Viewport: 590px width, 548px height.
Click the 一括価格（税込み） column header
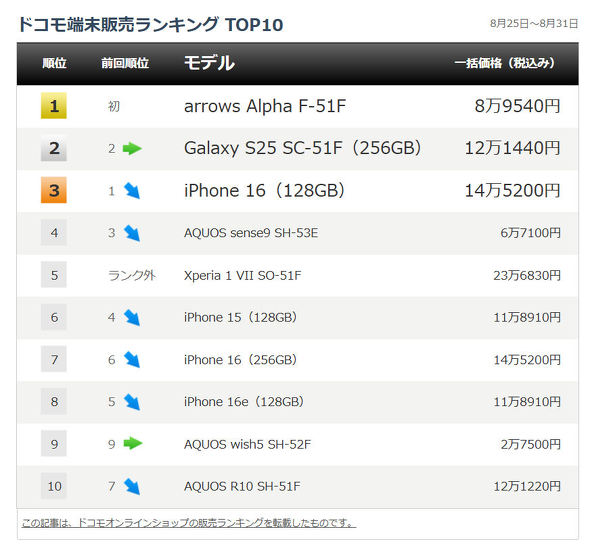[x=505, y=63]
